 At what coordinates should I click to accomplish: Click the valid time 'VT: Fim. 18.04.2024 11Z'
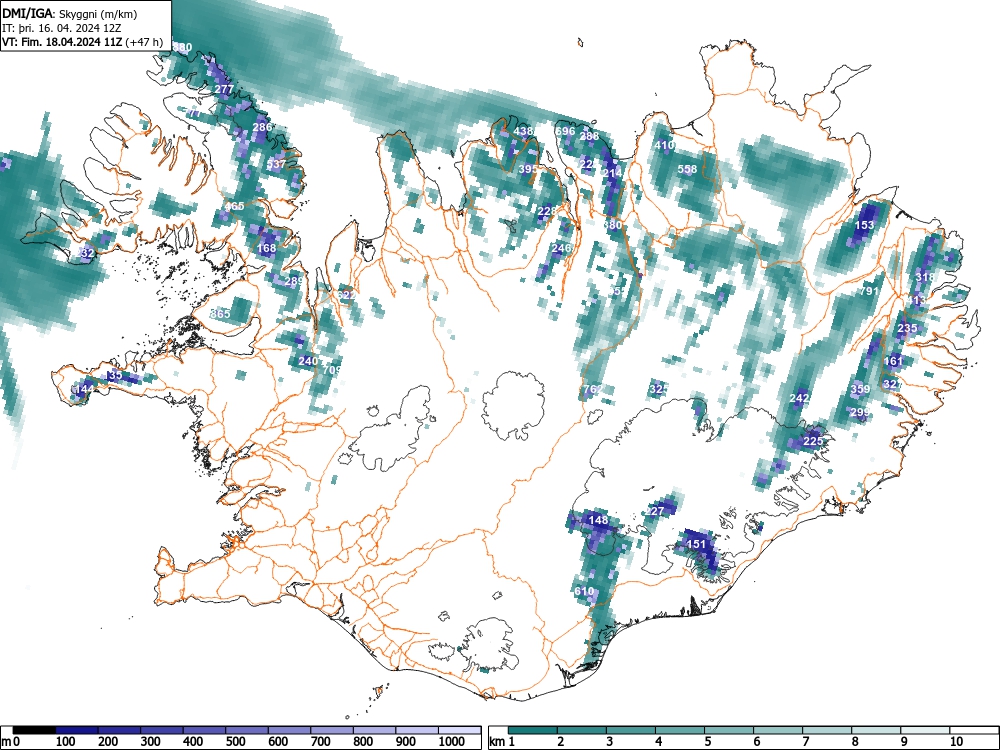tap(63, 43)
